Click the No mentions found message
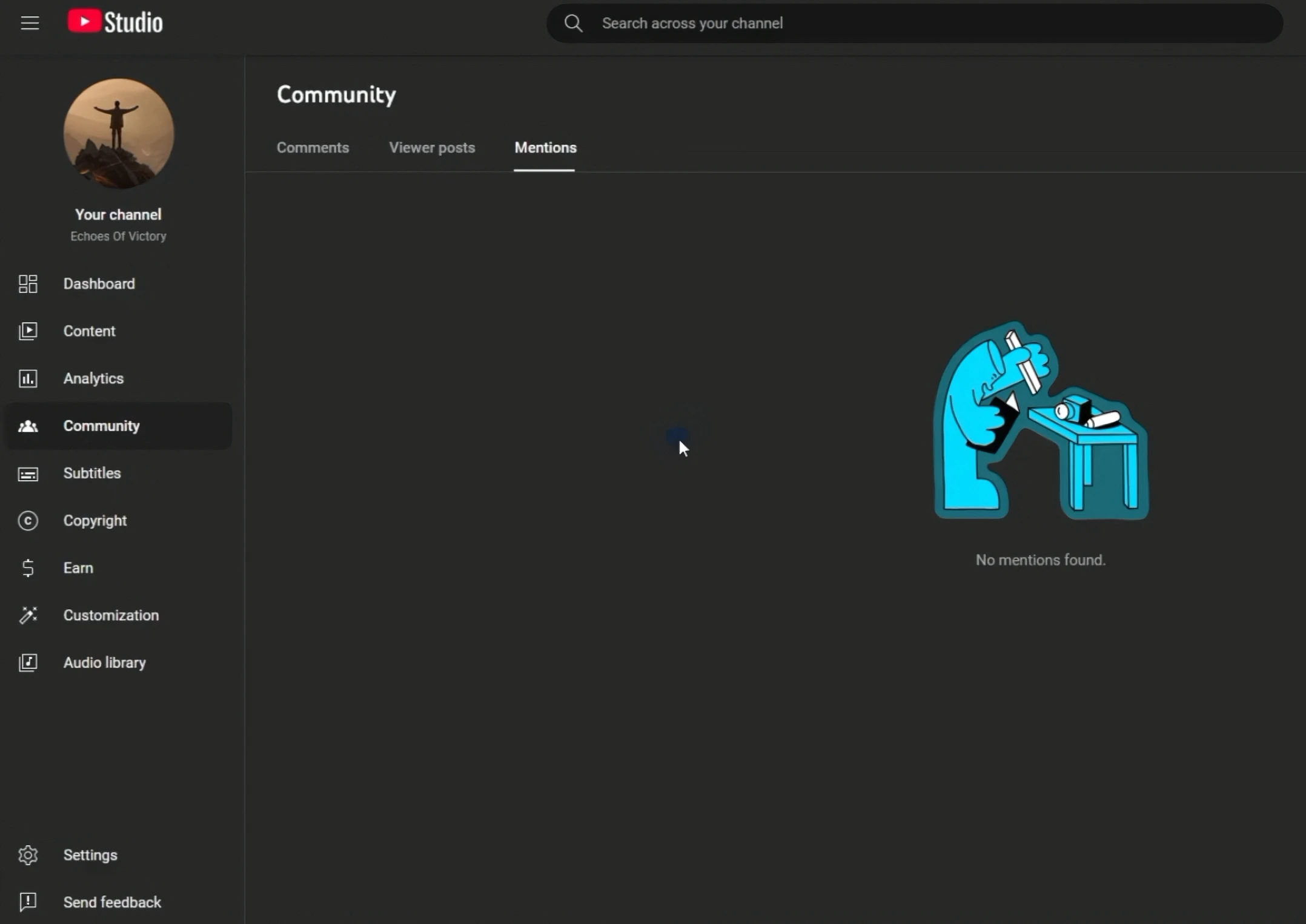The width and height of the screenshot is (1306, 924). point(1040,560)
